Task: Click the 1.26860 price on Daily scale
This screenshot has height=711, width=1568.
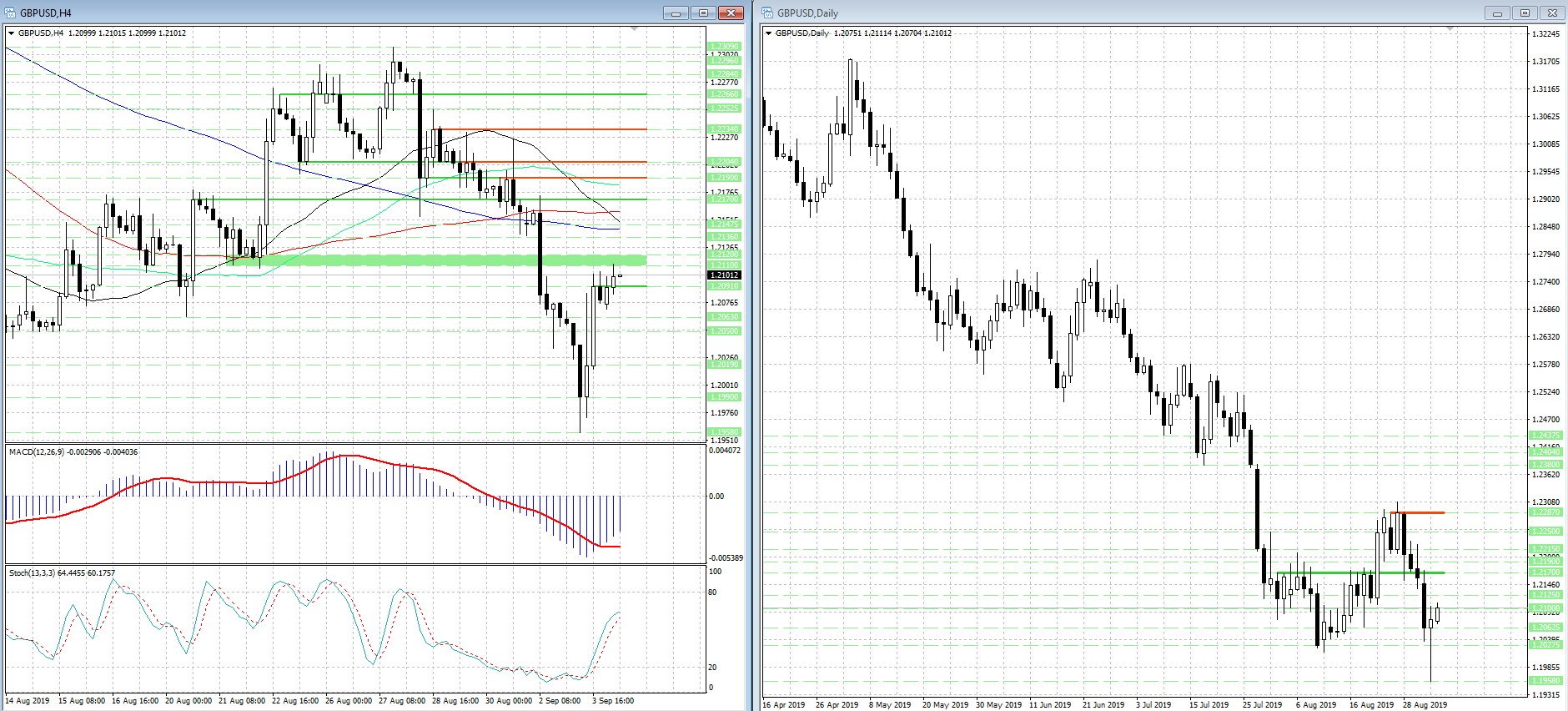Action: (x=1545, y=310)
